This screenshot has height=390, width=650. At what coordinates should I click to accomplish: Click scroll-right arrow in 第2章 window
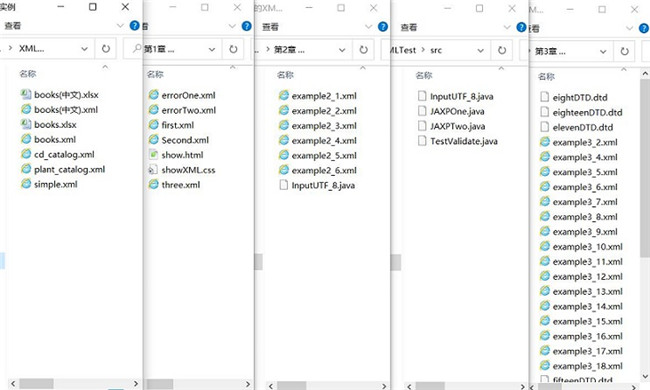tap(384, 386)
